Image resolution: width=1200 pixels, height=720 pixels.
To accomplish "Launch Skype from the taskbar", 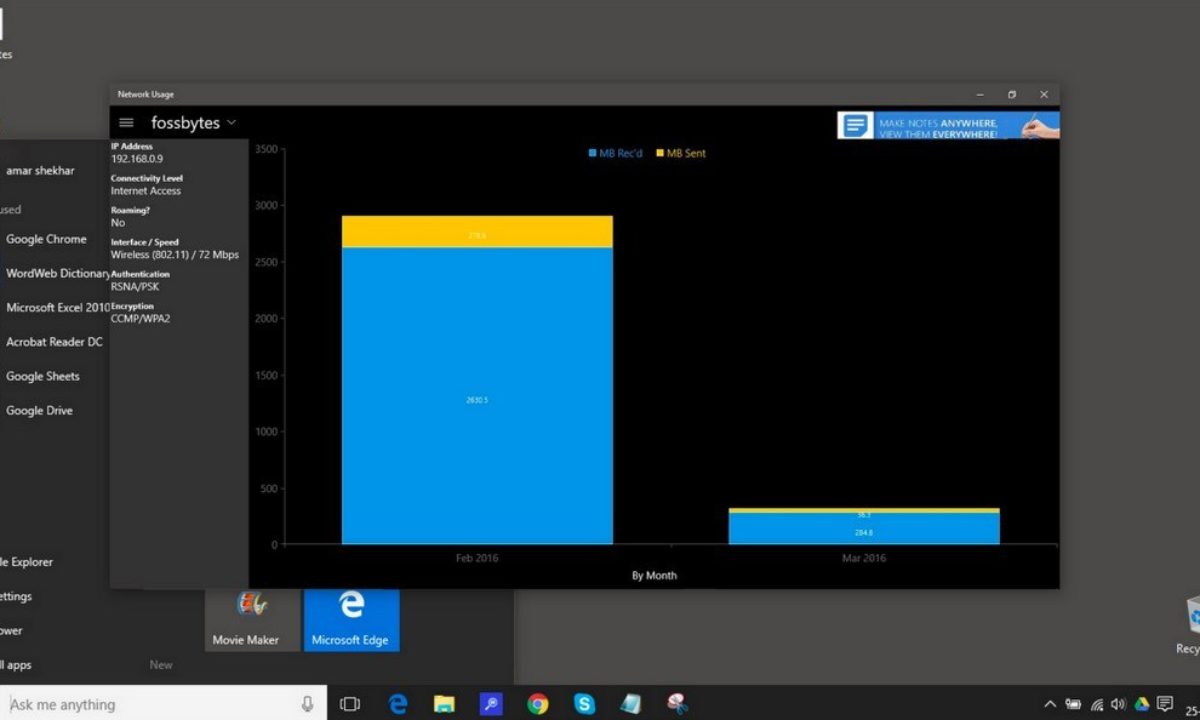I will pyautogui.click(x=584, y=704).
